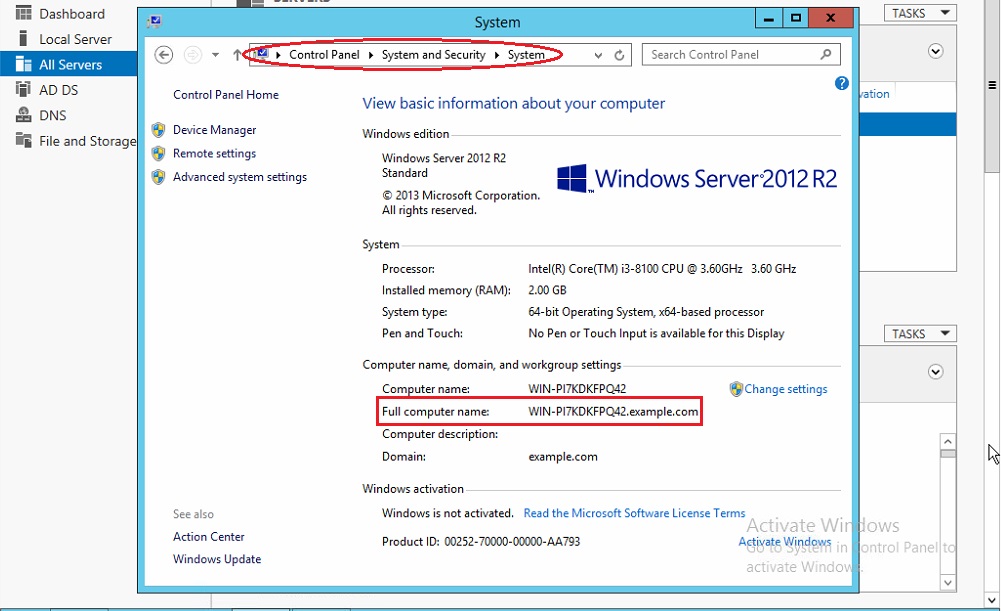Collapse the lower Server Manager panel chevron
1001x611 pixels.
coord(936,372)
